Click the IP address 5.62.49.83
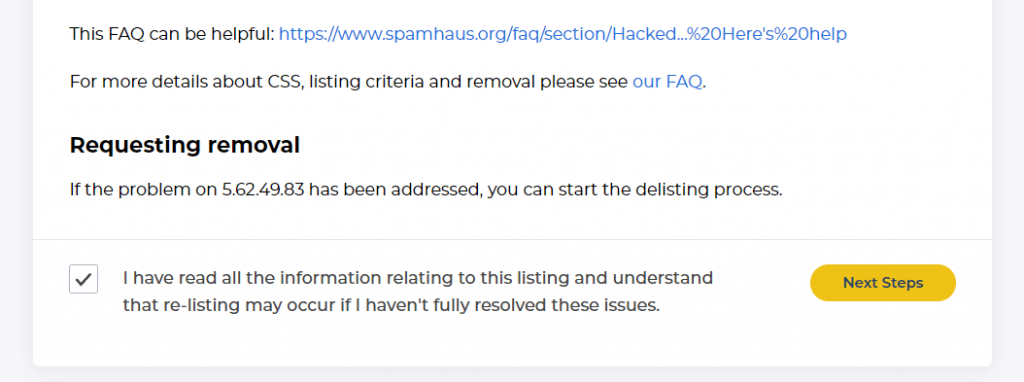The image size is (1024, 382). pos(265,190)
